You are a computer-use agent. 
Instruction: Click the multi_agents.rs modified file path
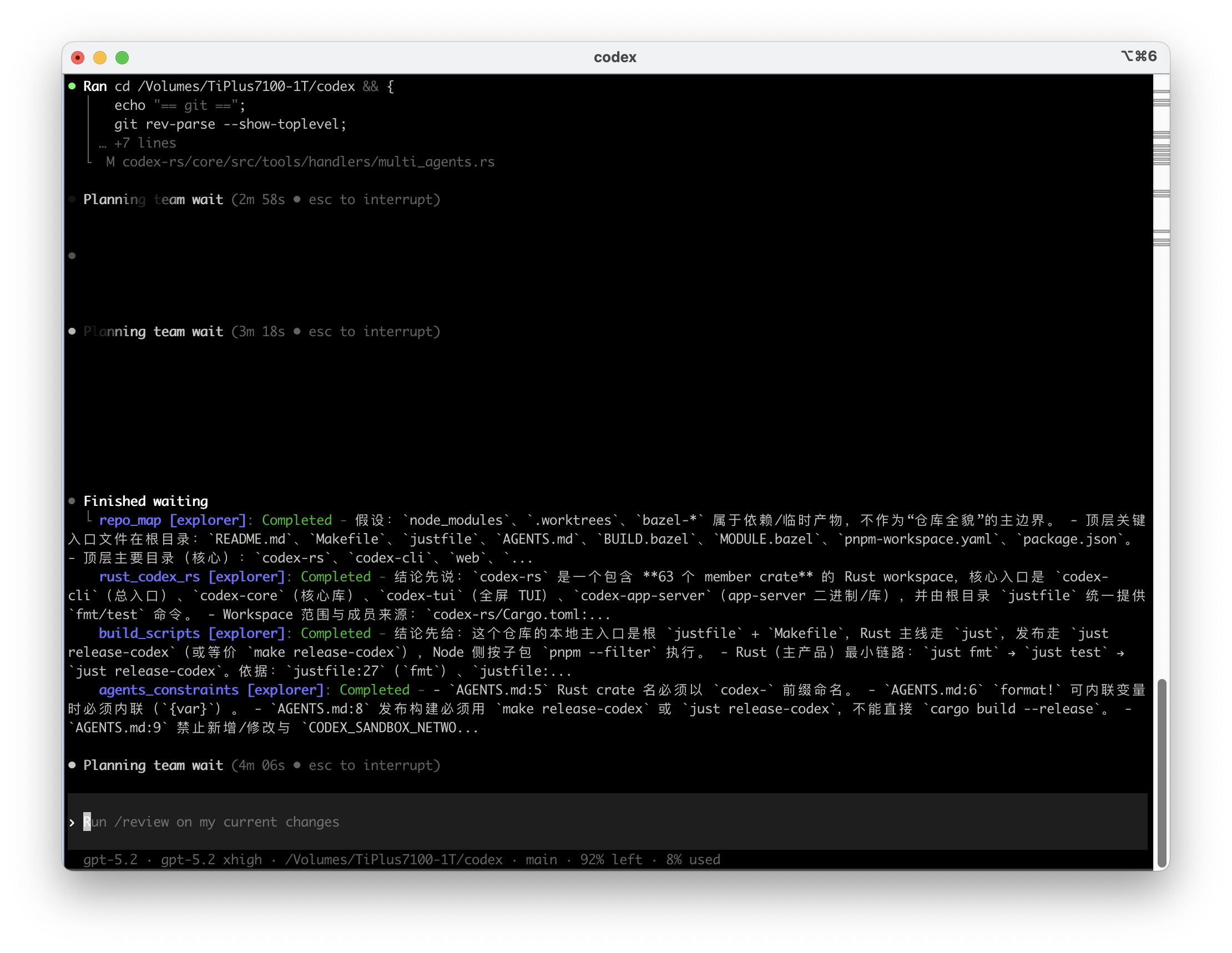point(308,162)
